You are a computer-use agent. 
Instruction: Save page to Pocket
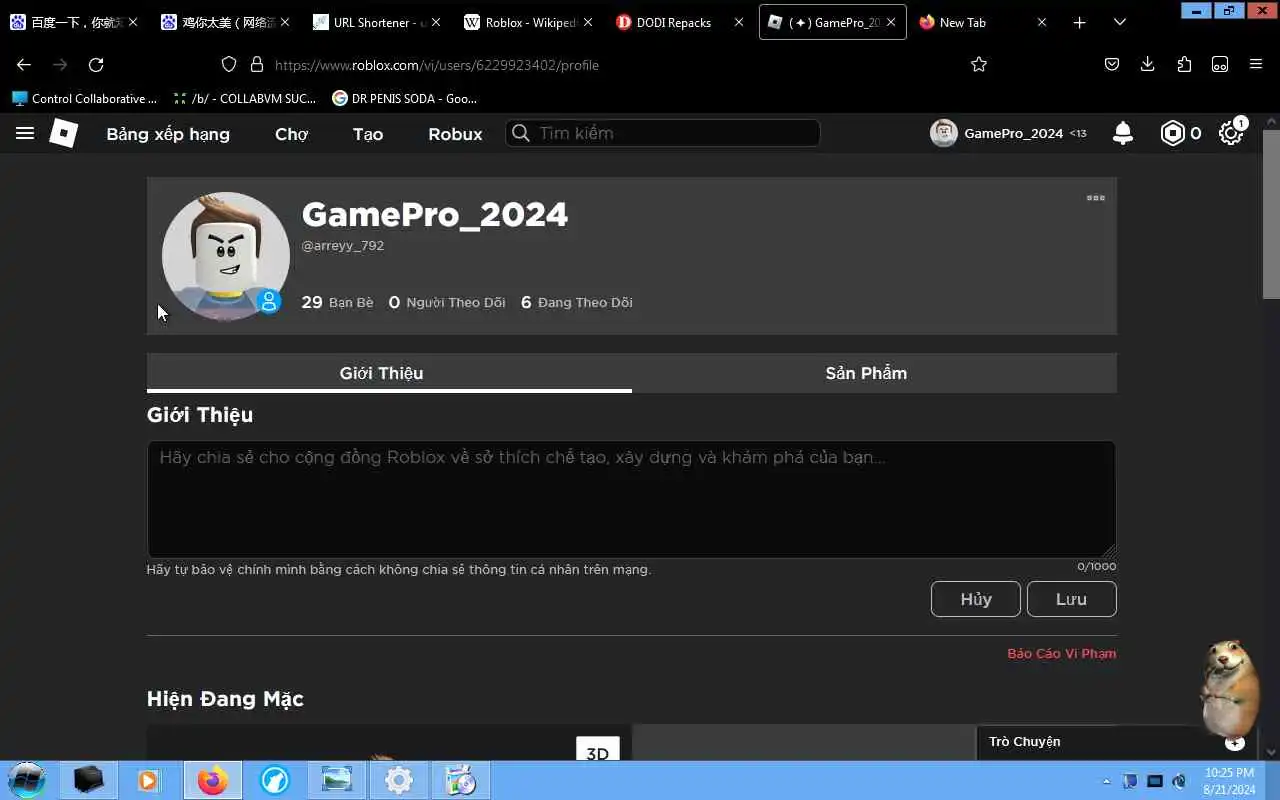point(1112,64)
